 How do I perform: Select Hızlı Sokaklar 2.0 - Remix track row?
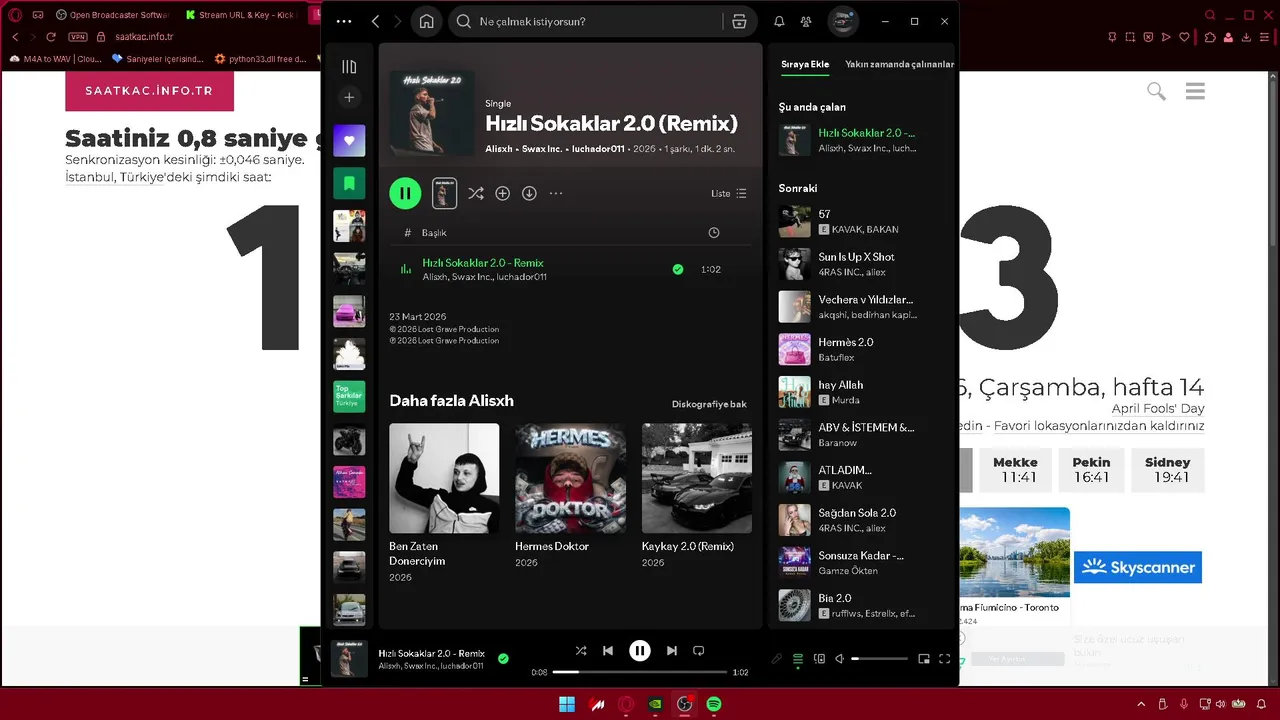570,269
